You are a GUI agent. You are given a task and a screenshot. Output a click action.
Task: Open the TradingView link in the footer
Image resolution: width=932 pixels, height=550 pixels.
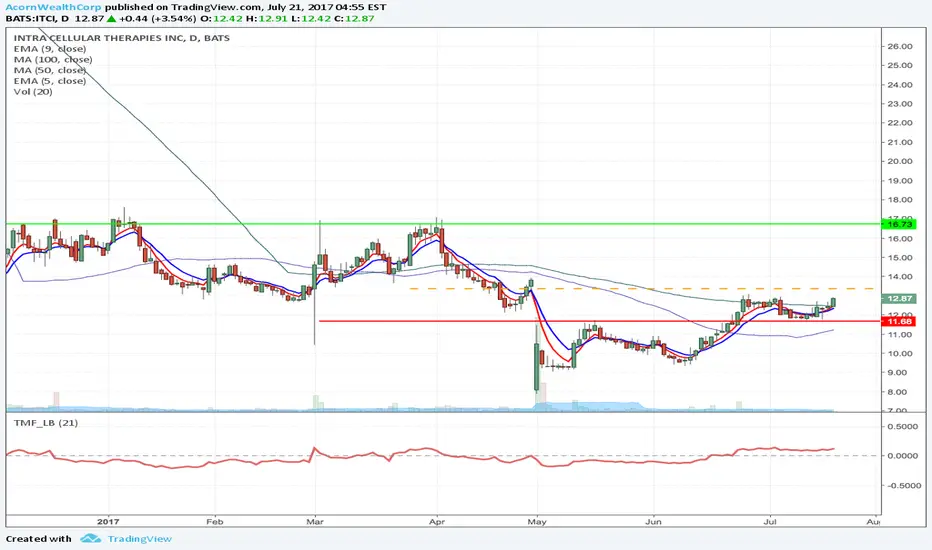point(139,539)
